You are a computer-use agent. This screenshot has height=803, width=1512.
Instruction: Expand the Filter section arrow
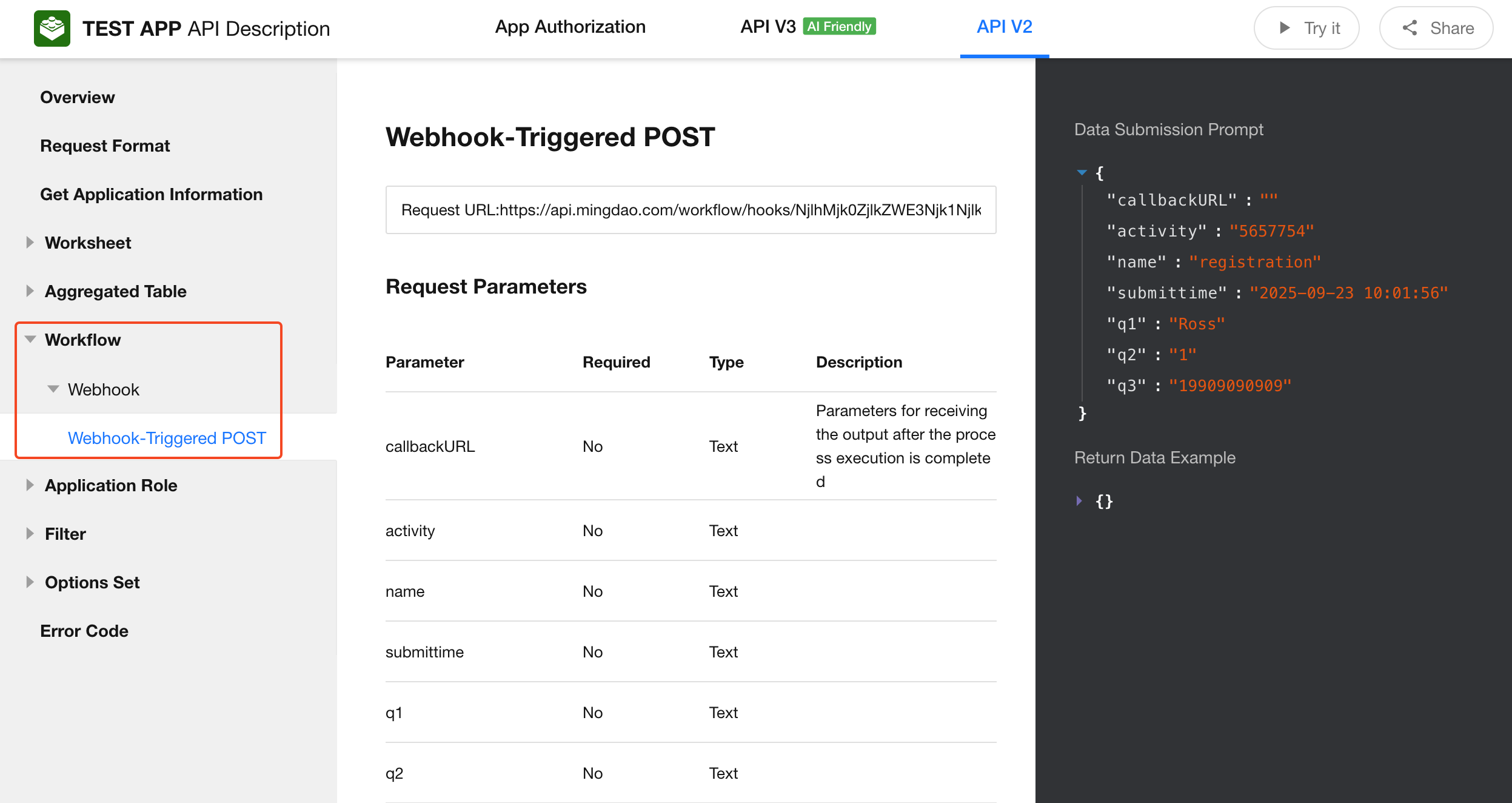30,534
